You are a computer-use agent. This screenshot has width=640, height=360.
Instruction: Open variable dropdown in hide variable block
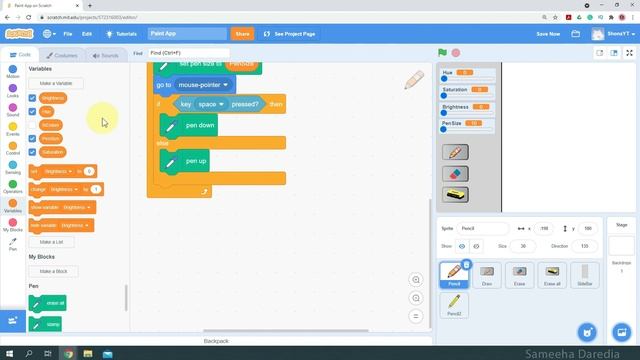pos(74,225)
